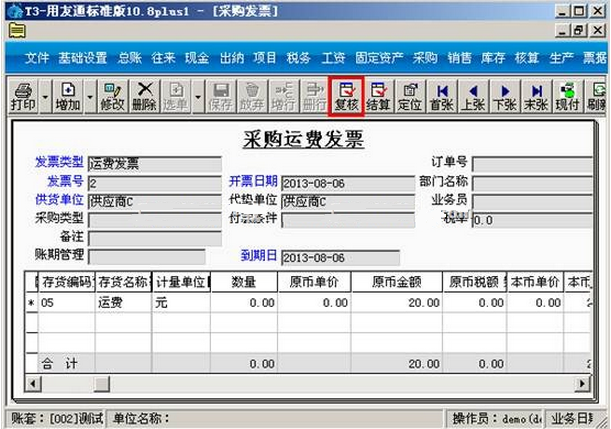Expand the dropdown arrow beside 增加
This screenshot has width=611, height=429.
(90, 96)
